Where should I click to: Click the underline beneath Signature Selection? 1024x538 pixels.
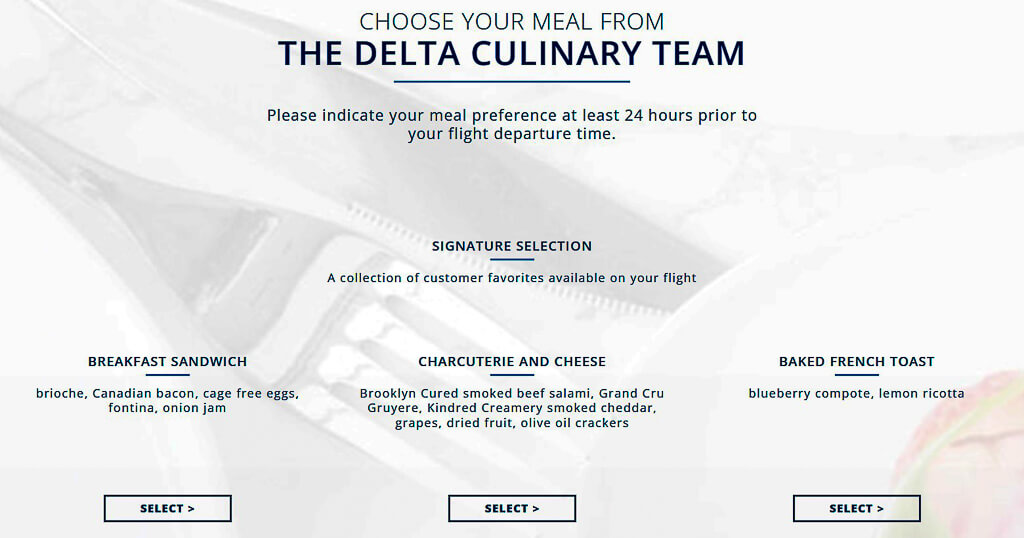(512, 259)
